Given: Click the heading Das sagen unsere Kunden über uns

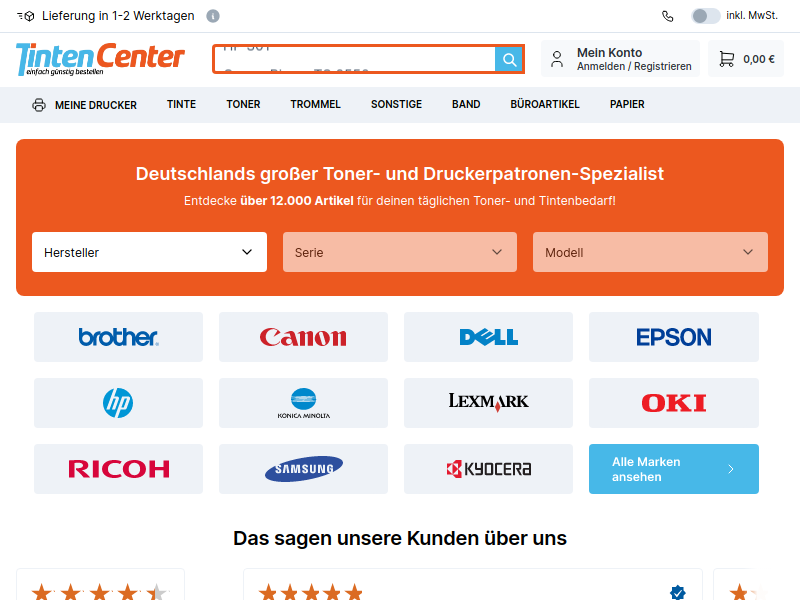Looking at the screenshot, I should pos(400,538).
